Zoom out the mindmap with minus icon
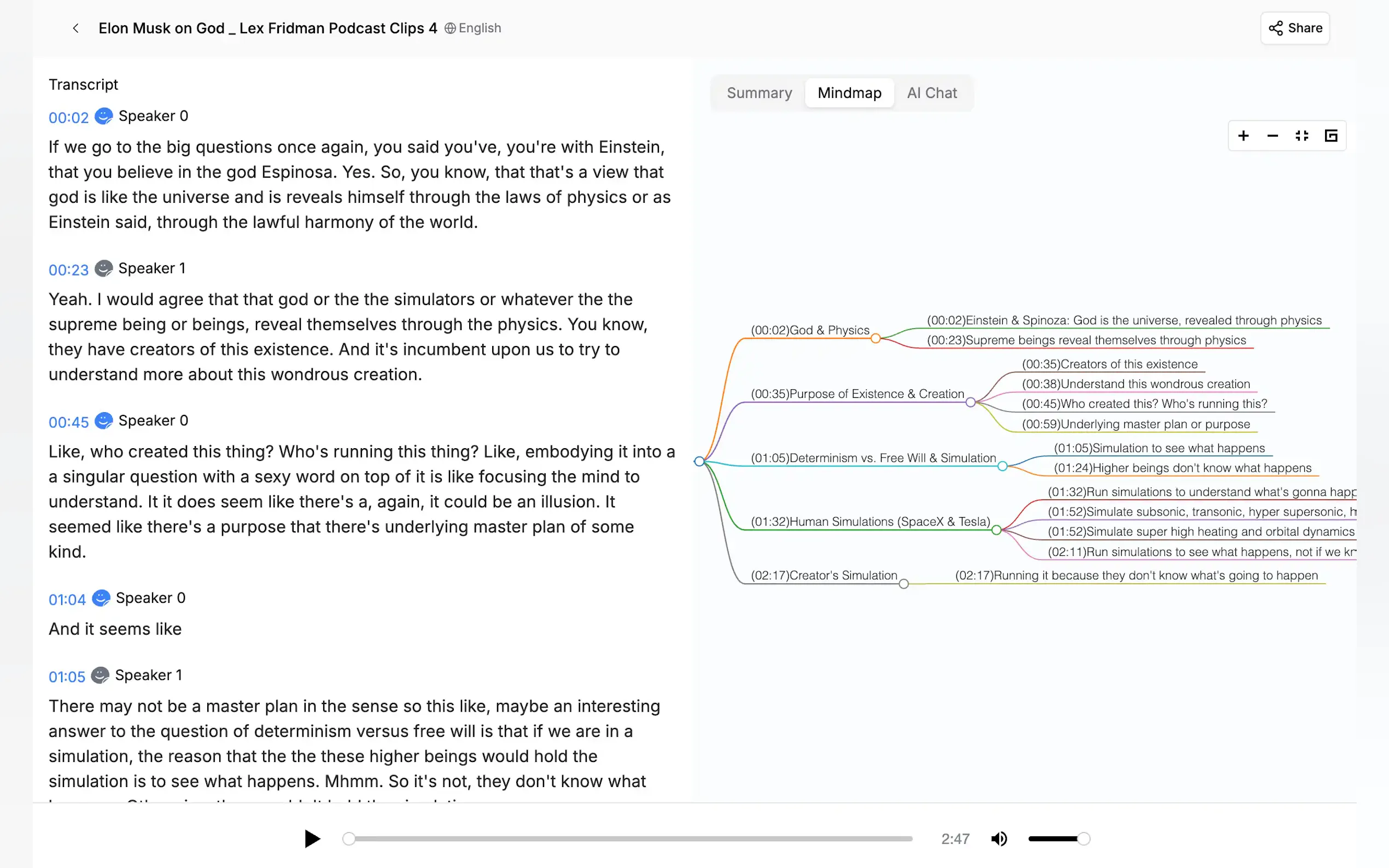Screen dimensions: 1389x868 (x=1273, y=136)
